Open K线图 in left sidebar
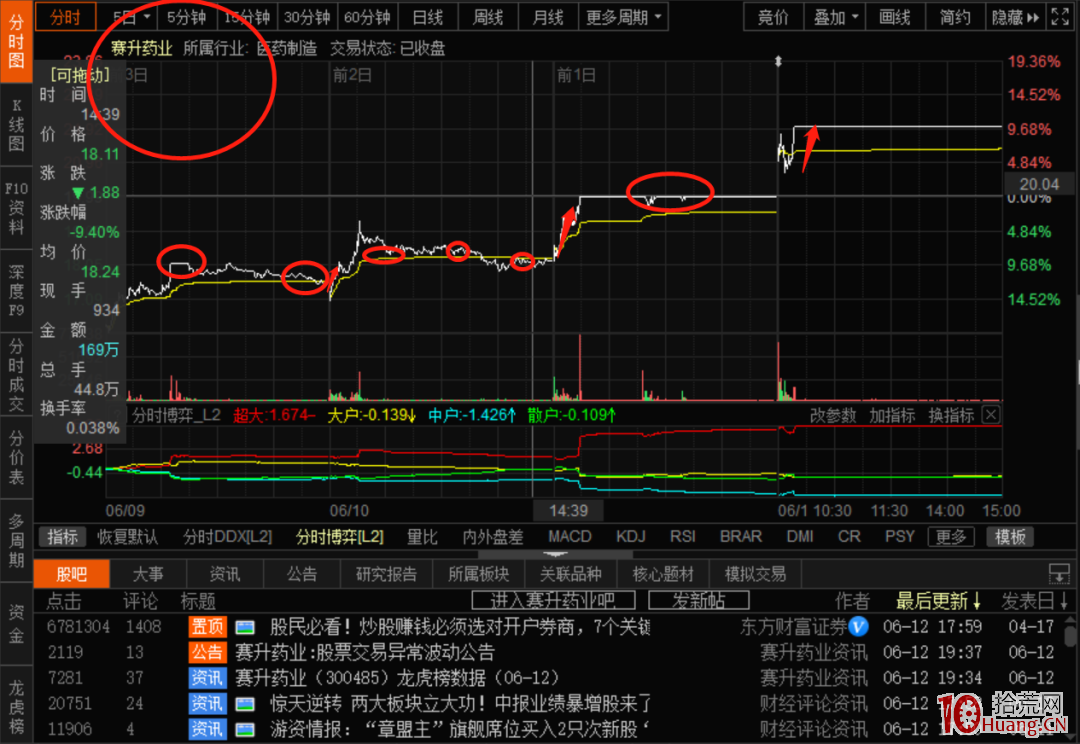This screenshot has width=1080, height=744. click(16, 125)
